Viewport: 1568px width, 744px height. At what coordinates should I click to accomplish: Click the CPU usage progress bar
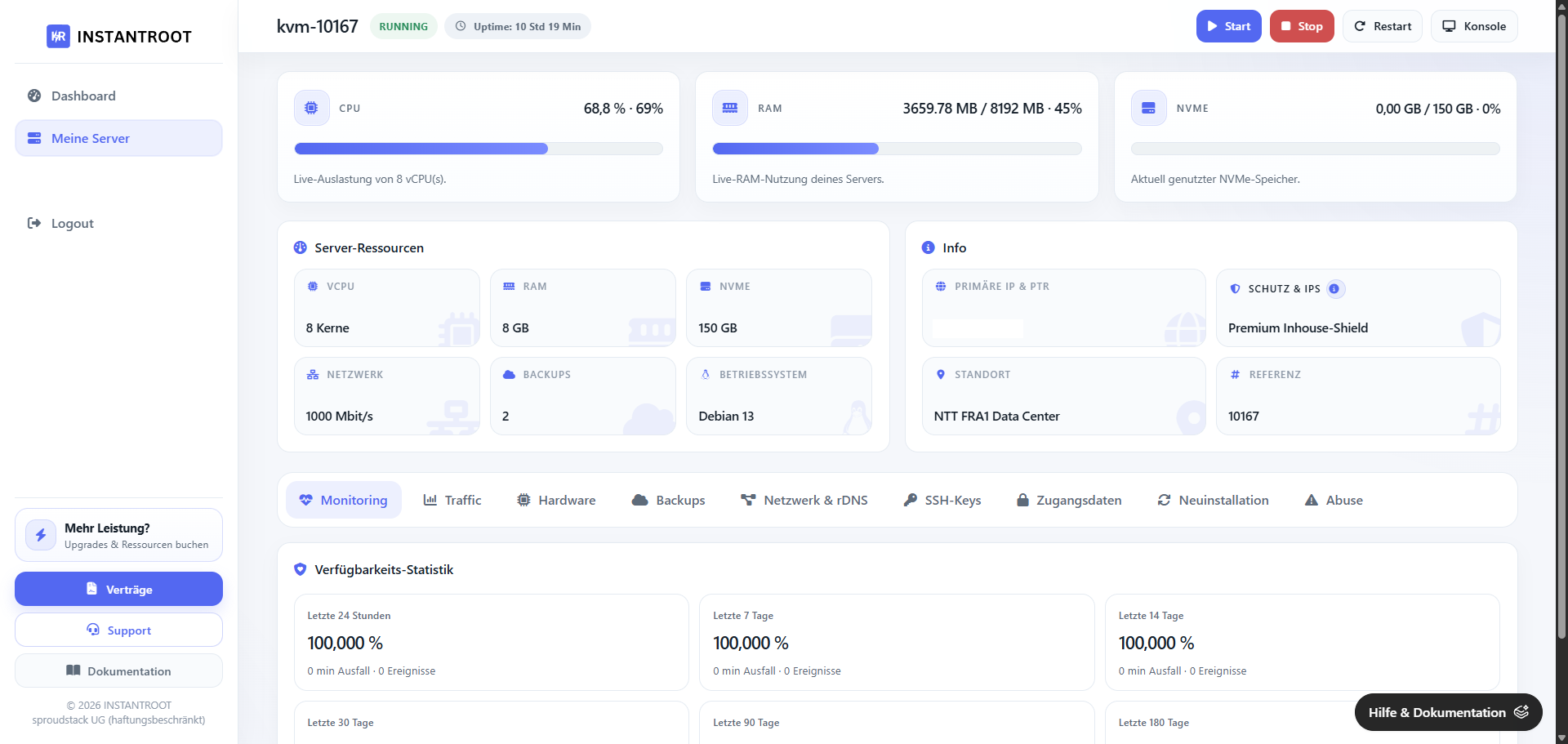click(479, 149)
